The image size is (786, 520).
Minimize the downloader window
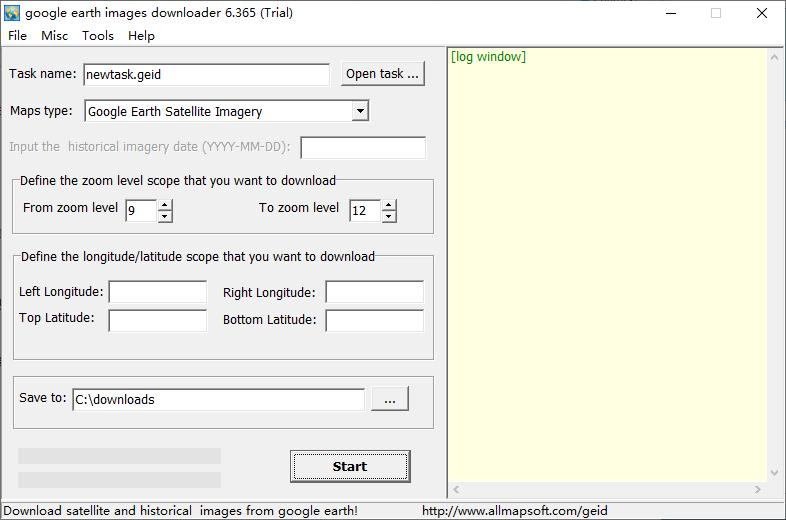pyautogui.click(x=671, y=13)
